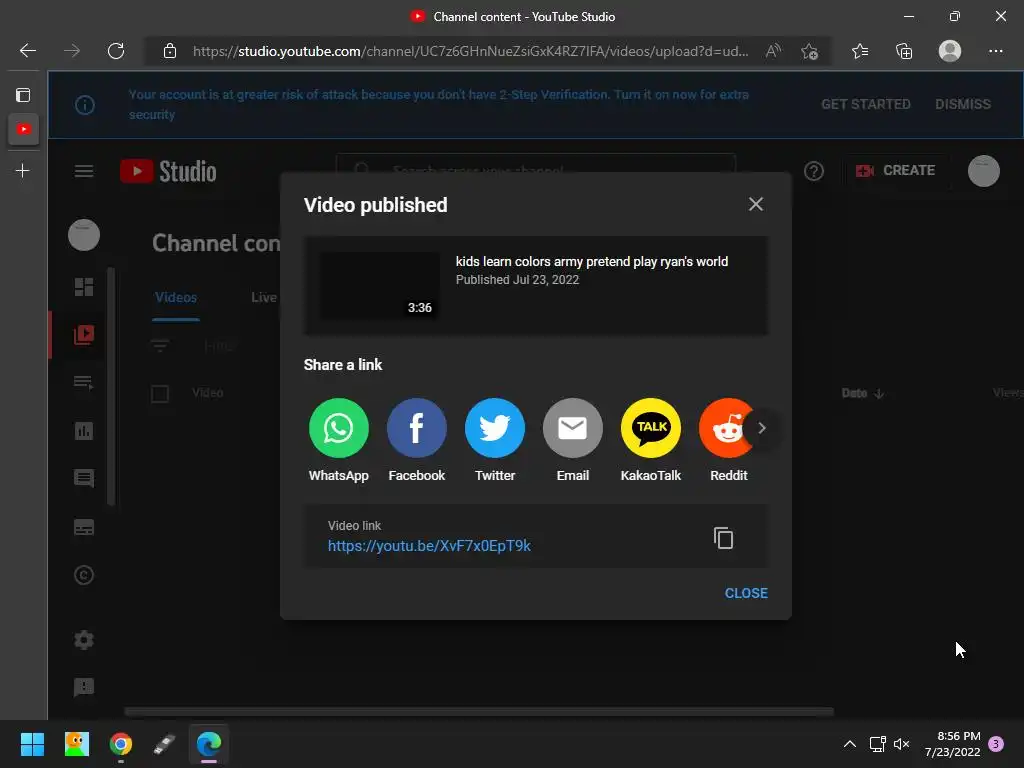Open the published video thumbnail
The width and height of the screenshot is (1024, 768).
(x=379, y=286)
